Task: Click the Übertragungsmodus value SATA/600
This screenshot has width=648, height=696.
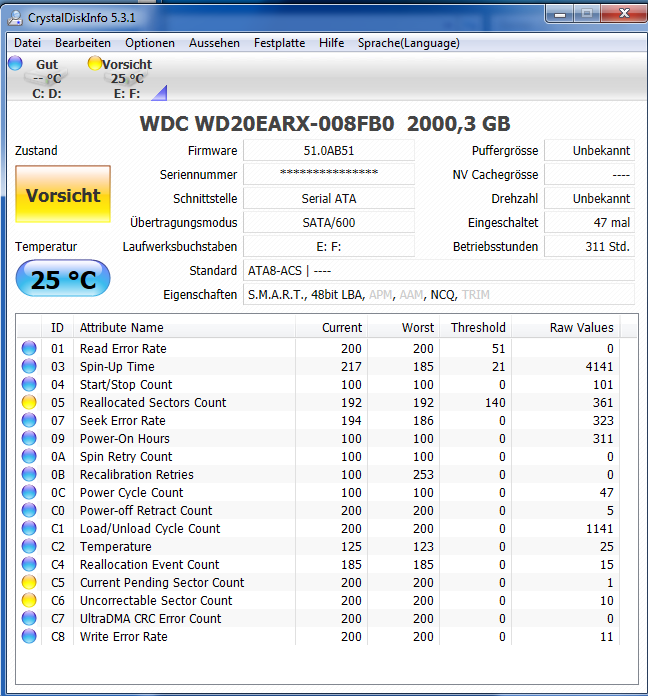Action: point(329,222)
